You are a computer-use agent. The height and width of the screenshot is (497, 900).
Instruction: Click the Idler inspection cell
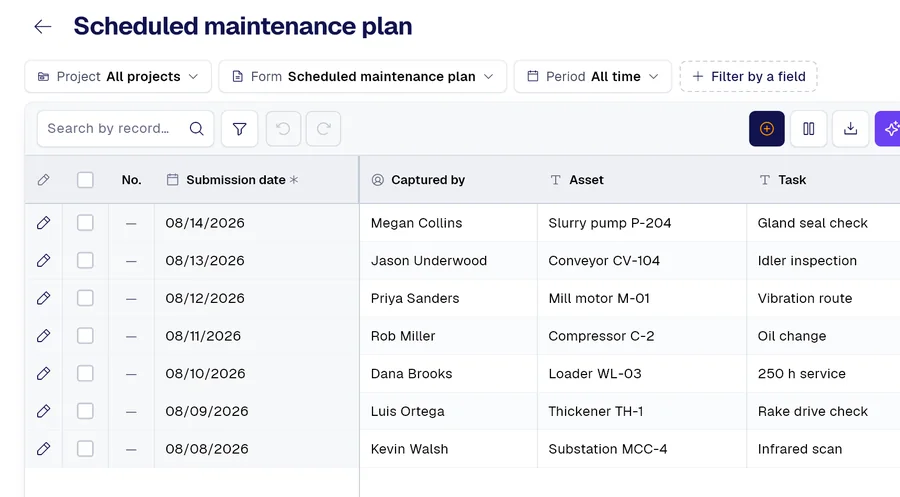823,261
